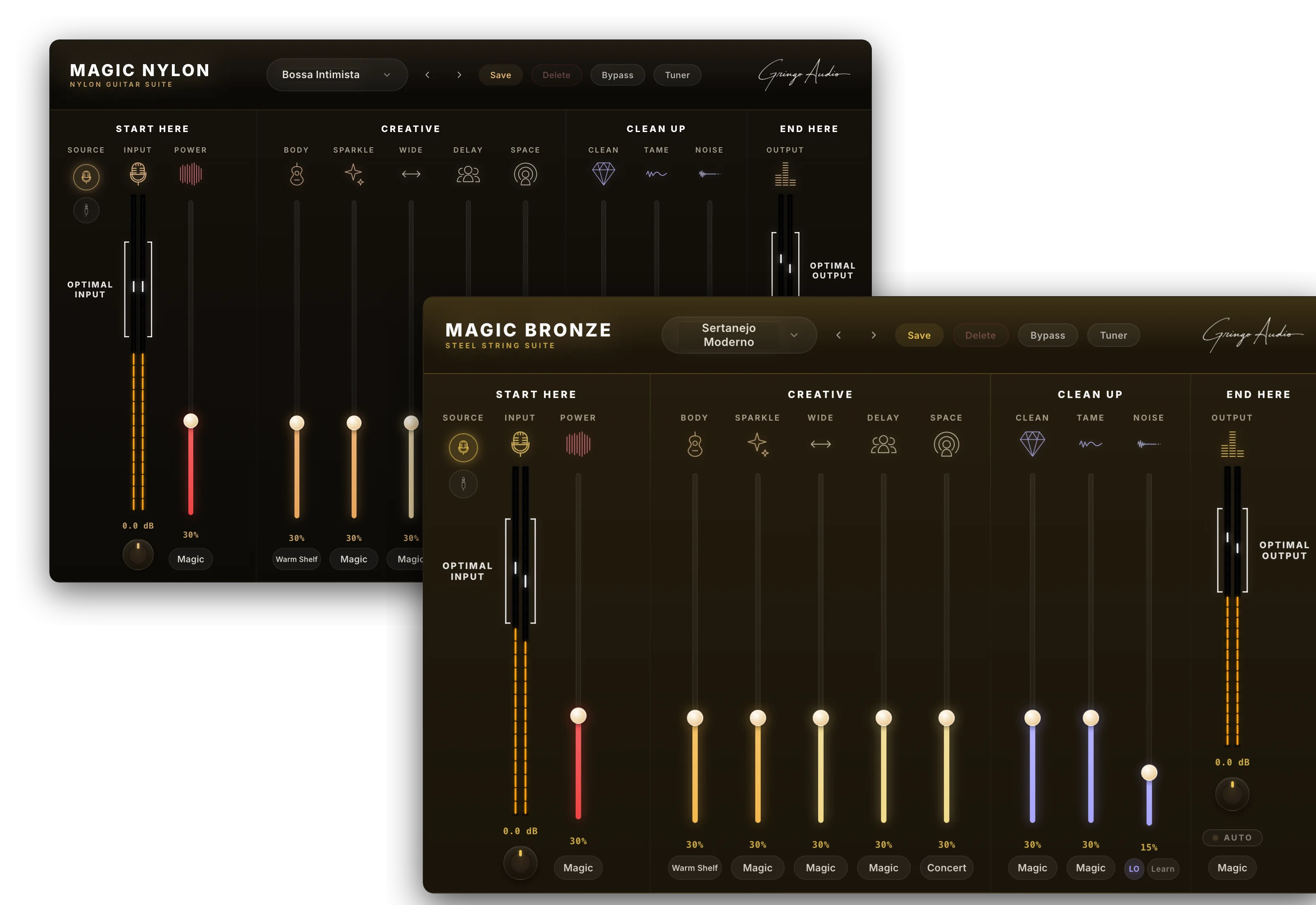Click the Delay people icon in Magic Bronze
The height and width of the screenshot is (905, 1316).
883,444
